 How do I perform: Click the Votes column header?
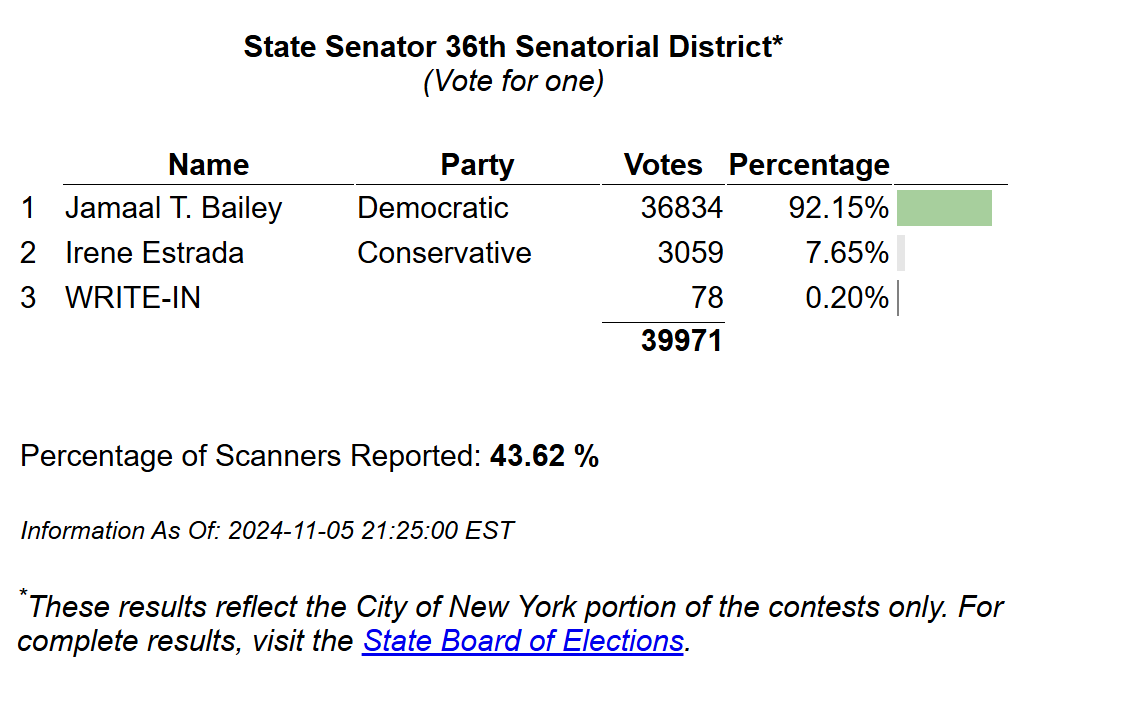(663, 165)
